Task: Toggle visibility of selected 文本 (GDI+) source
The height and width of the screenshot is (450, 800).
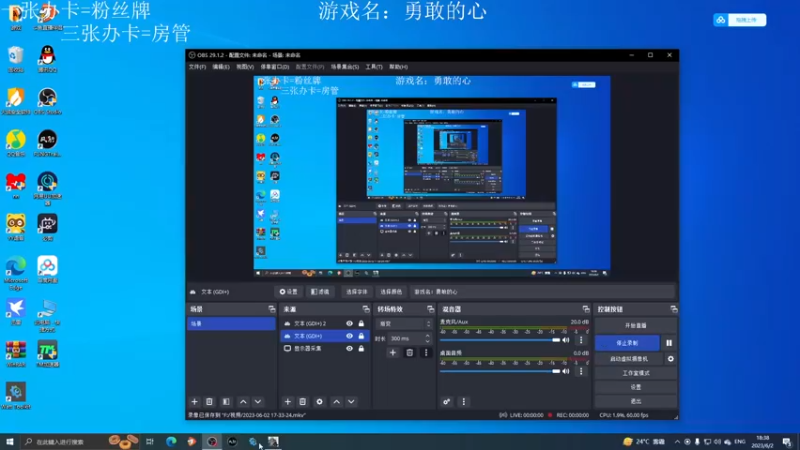Action: click(349, 336)
